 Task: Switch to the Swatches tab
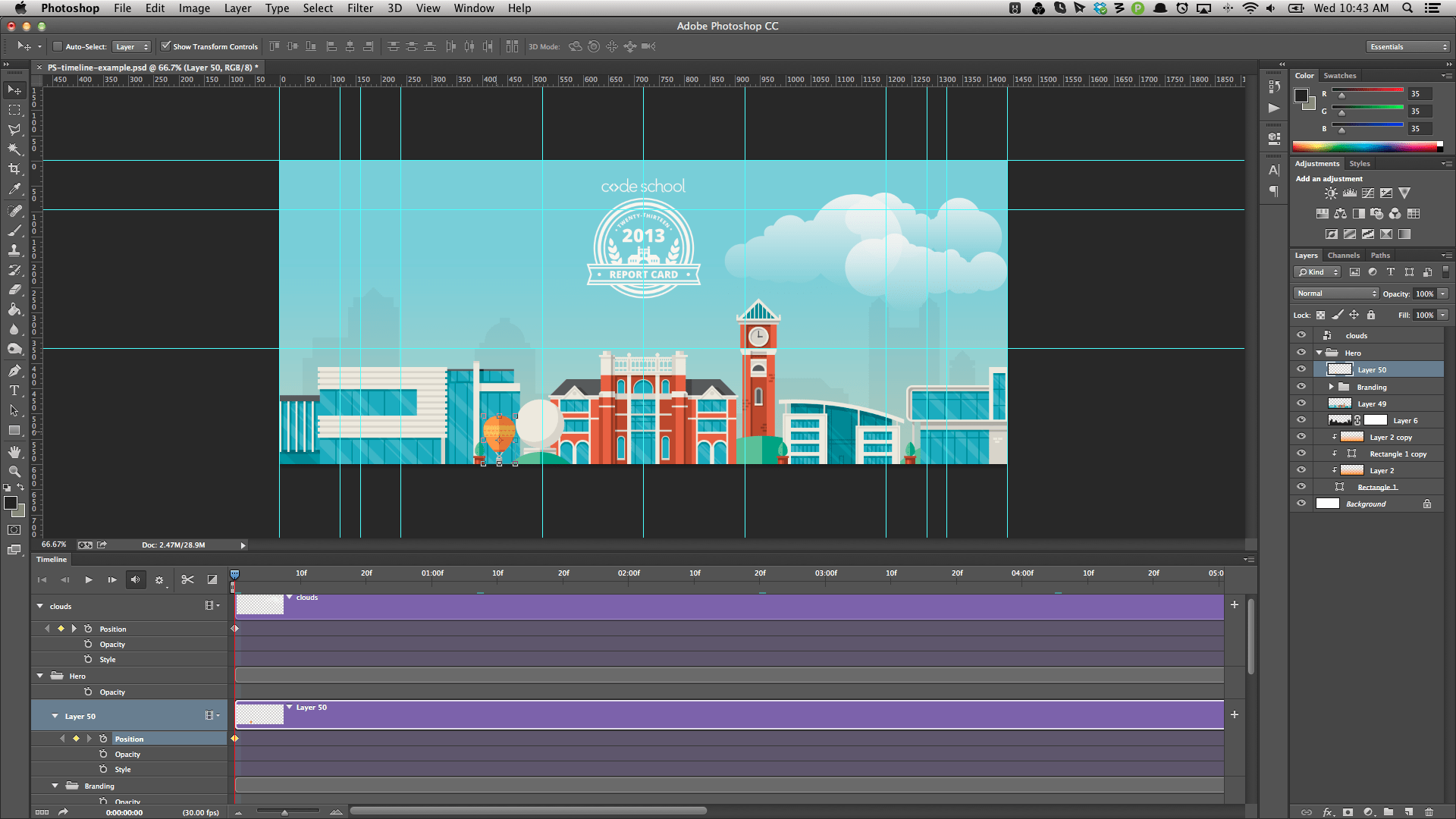[x=1339, y=76]
